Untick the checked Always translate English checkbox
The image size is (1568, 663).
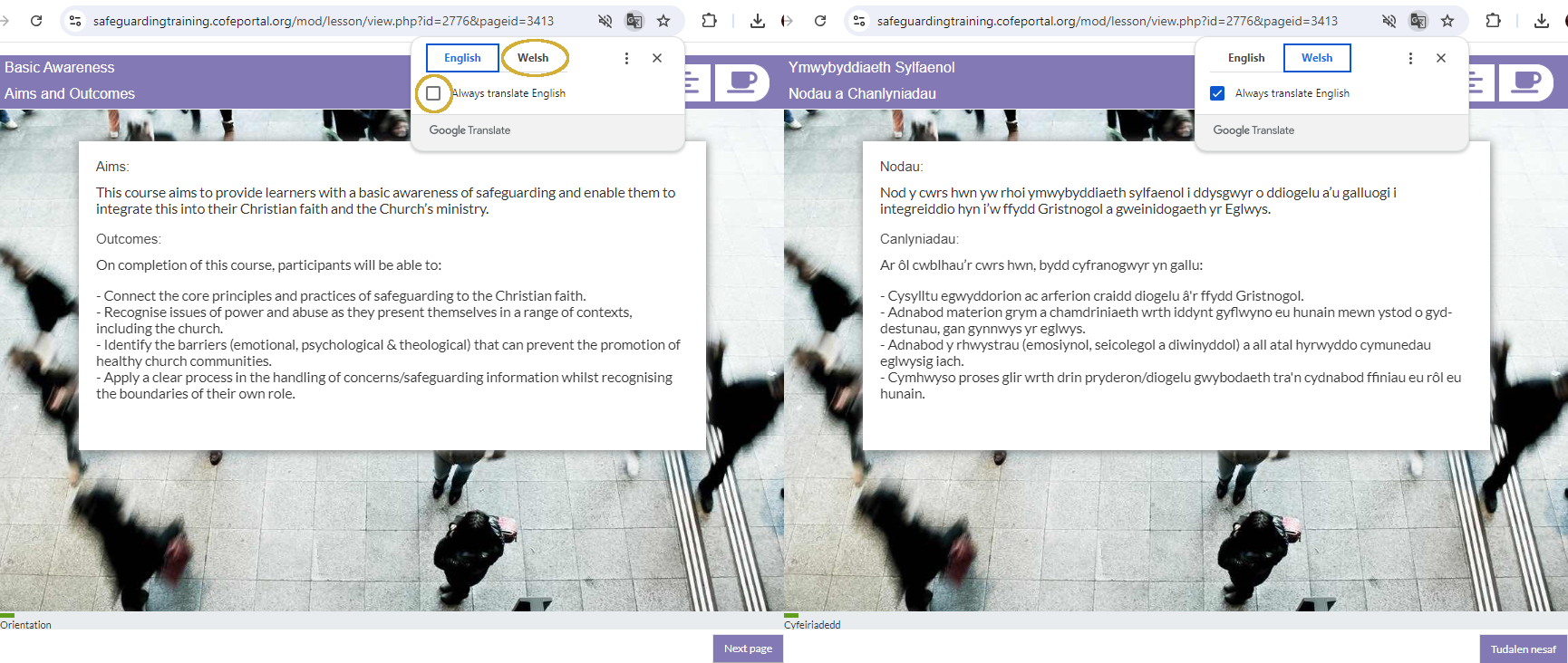point(1217,93)
